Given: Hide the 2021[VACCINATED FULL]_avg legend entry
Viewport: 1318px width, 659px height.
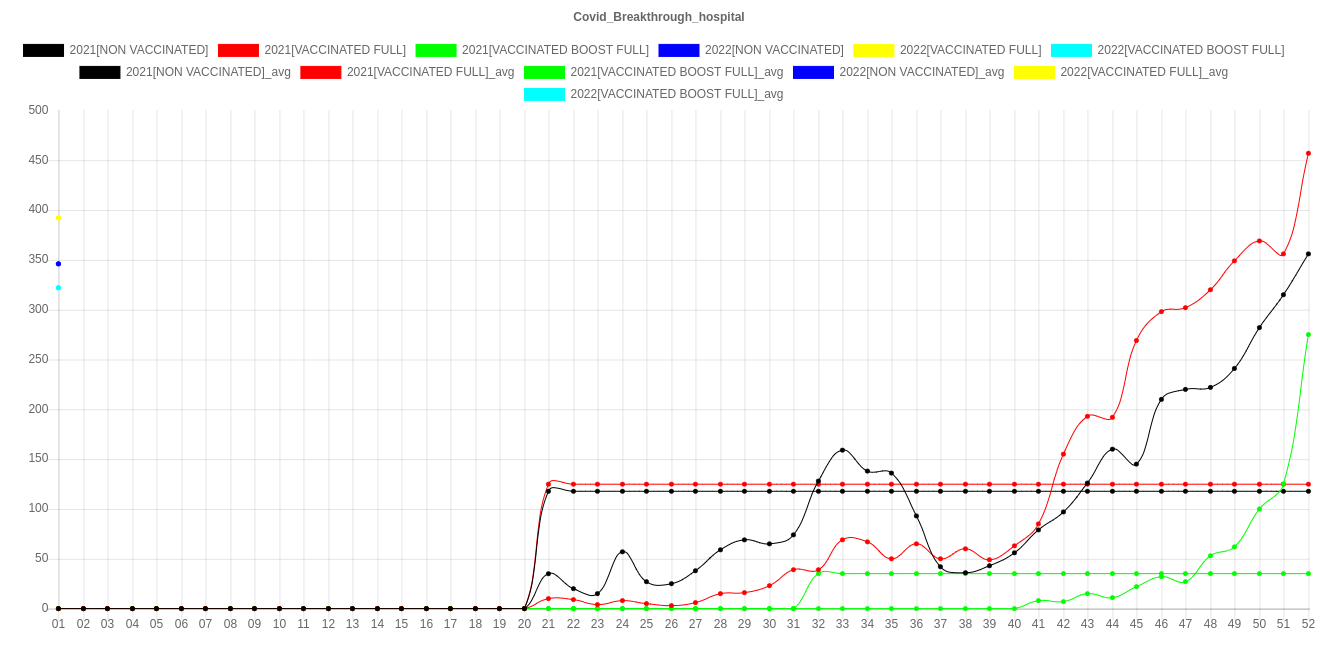Looking at the screenshot, I should 430,72.
